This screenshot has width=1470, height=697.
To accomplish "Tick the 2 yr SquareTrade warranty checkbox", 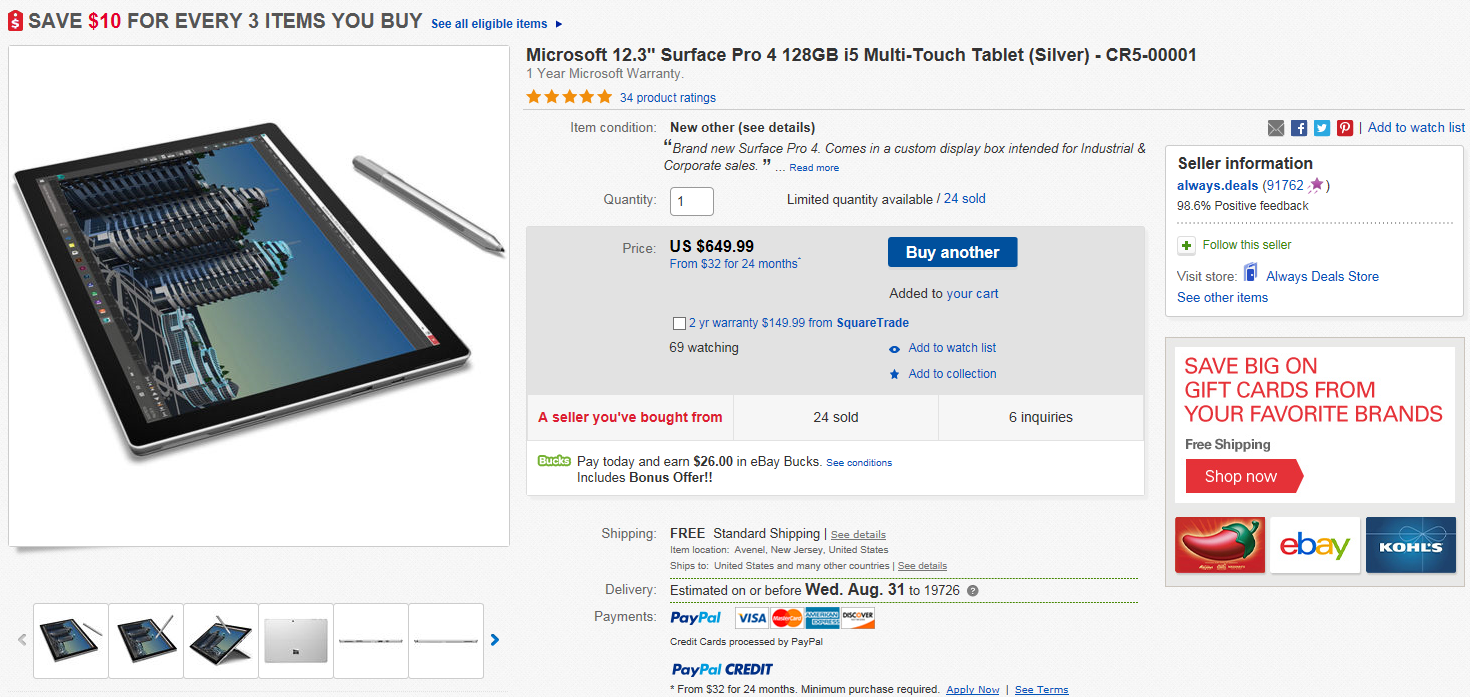I will [x=680, y=323].
